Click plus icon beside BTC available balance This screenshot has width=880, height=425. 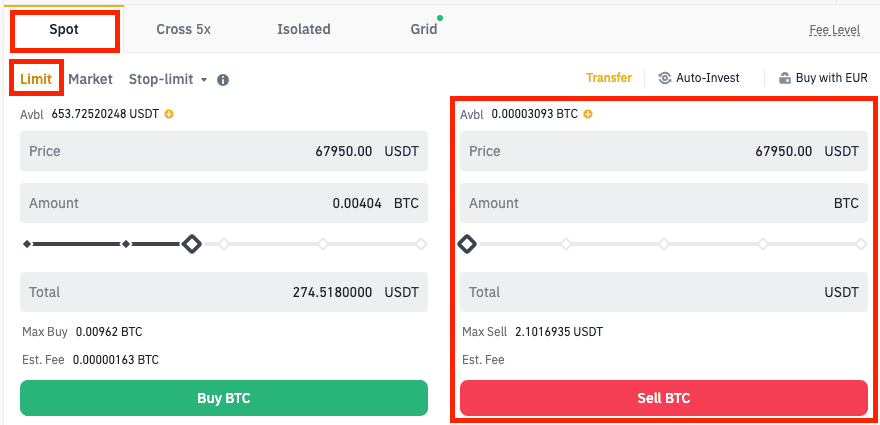(x=588, y=114)
